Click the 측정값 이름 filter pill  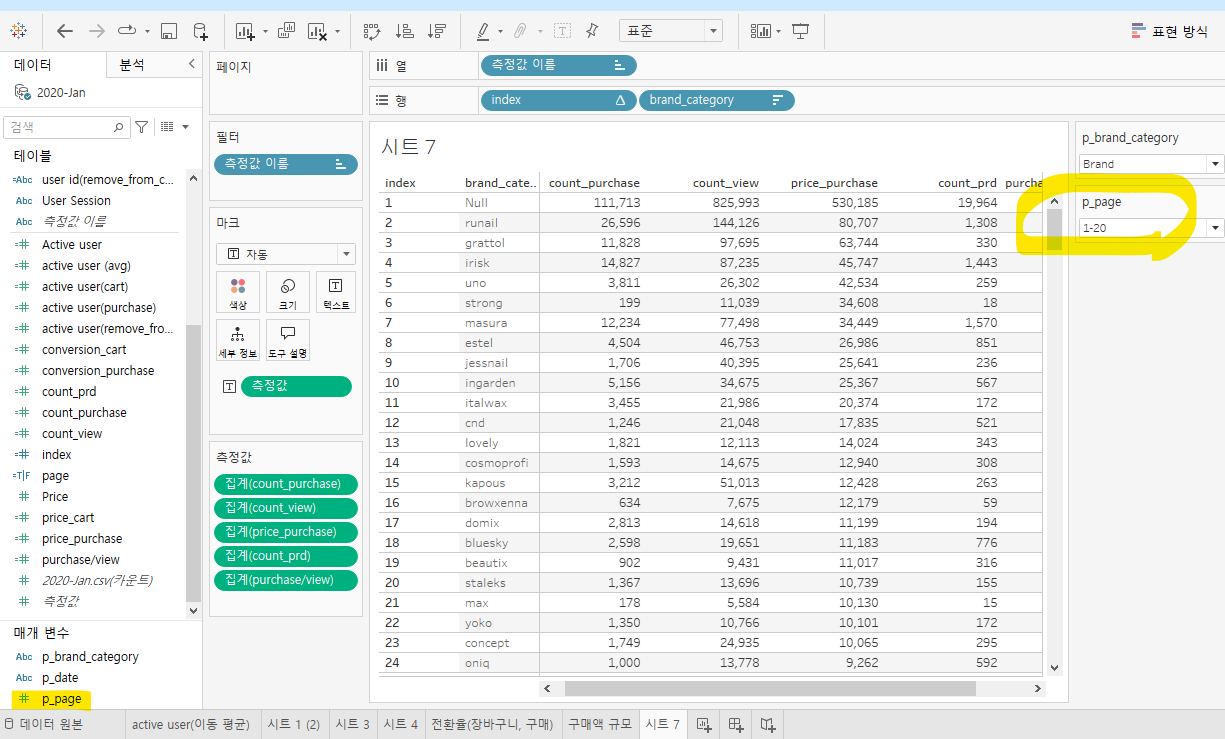point(286,164)
